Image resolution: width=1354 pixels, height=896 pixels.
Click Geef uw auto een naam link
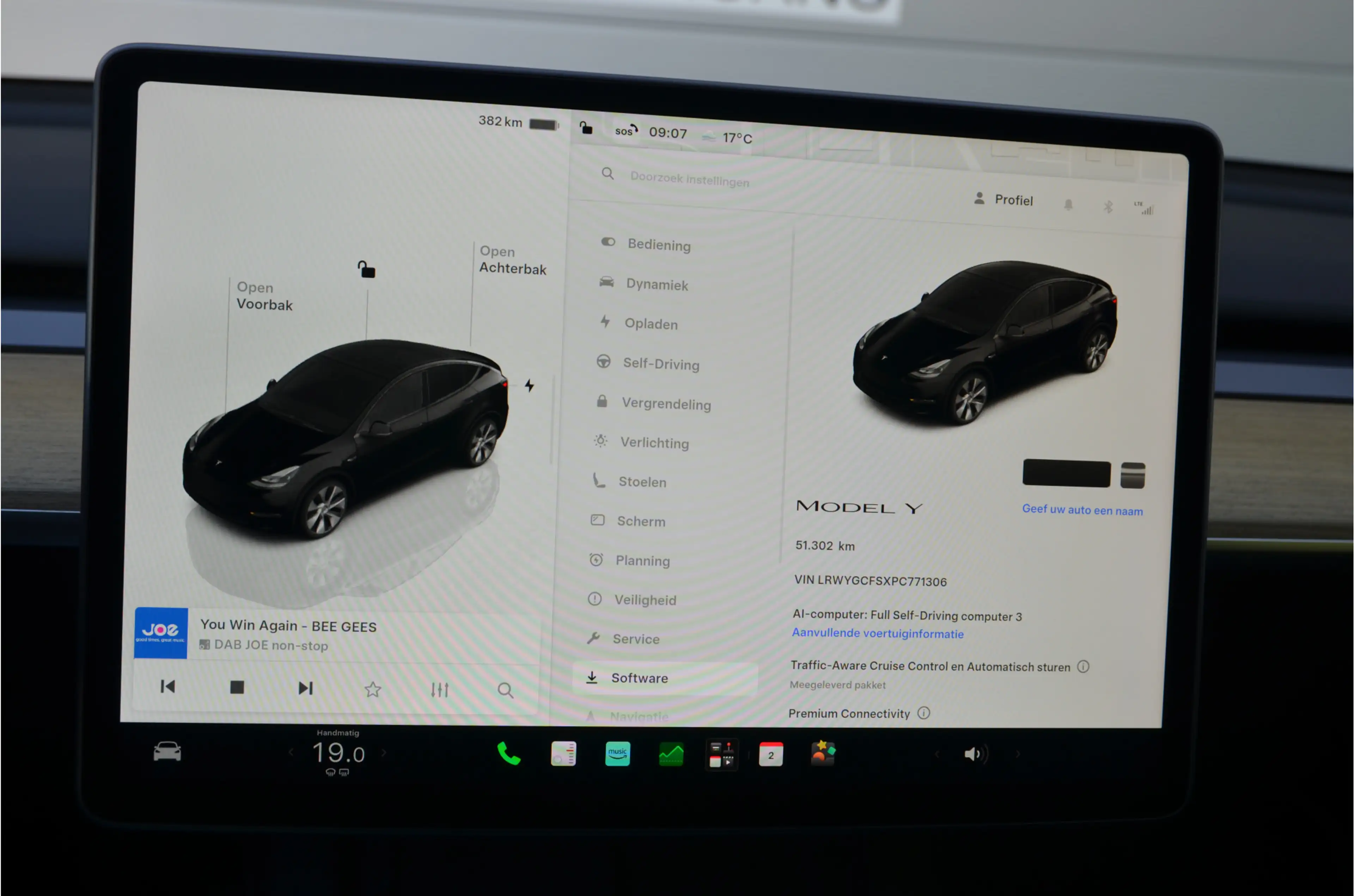1082,510
